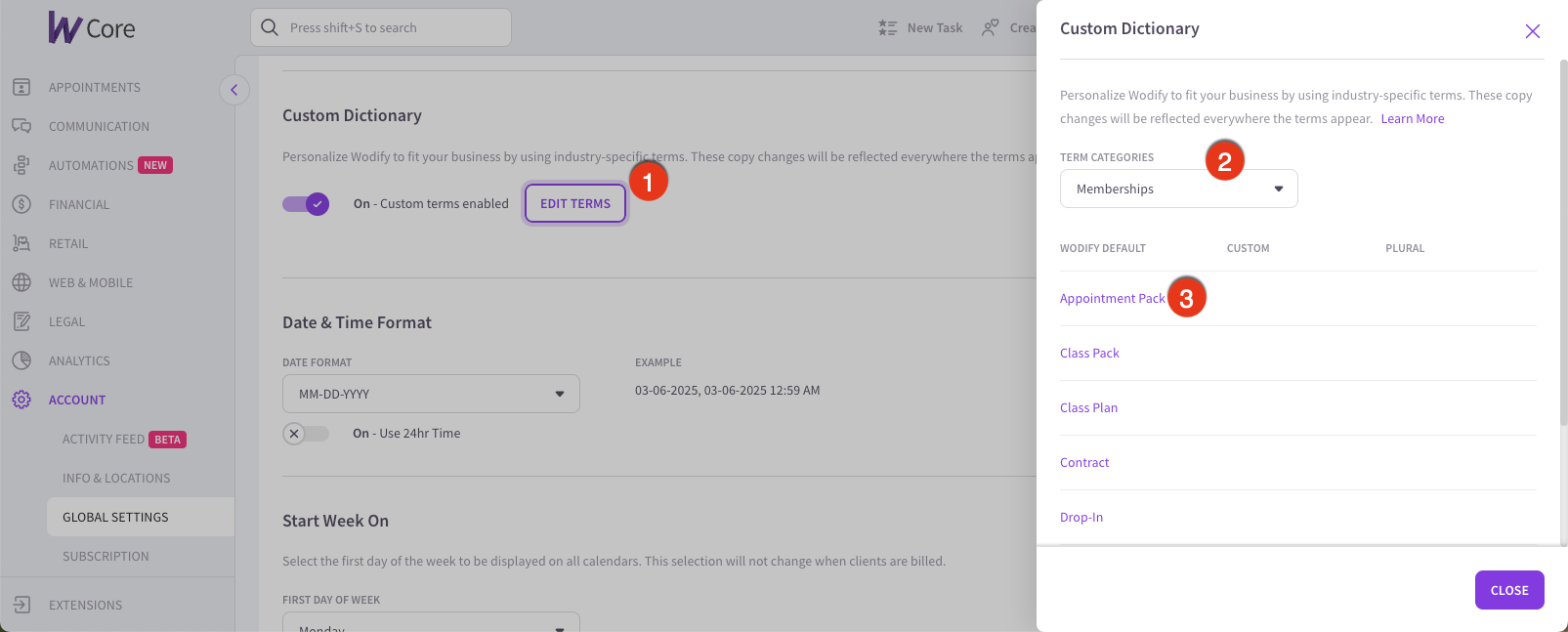Click the Communication chat icon
The height and width of the screenshot is (632, 1568).
coord(21,126)
